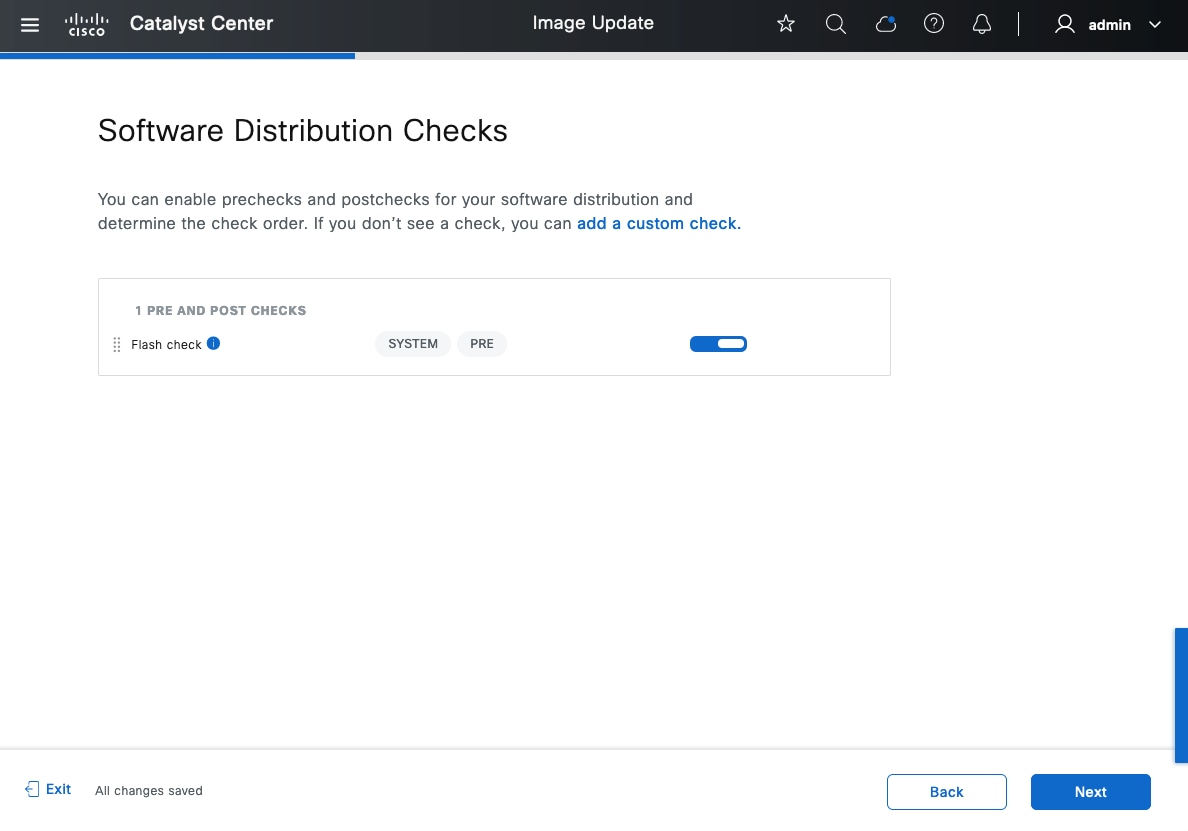The width and height of the screenshot is (1188, 831).
Task: Click the star favorite icon
Action: coord(786,25)
